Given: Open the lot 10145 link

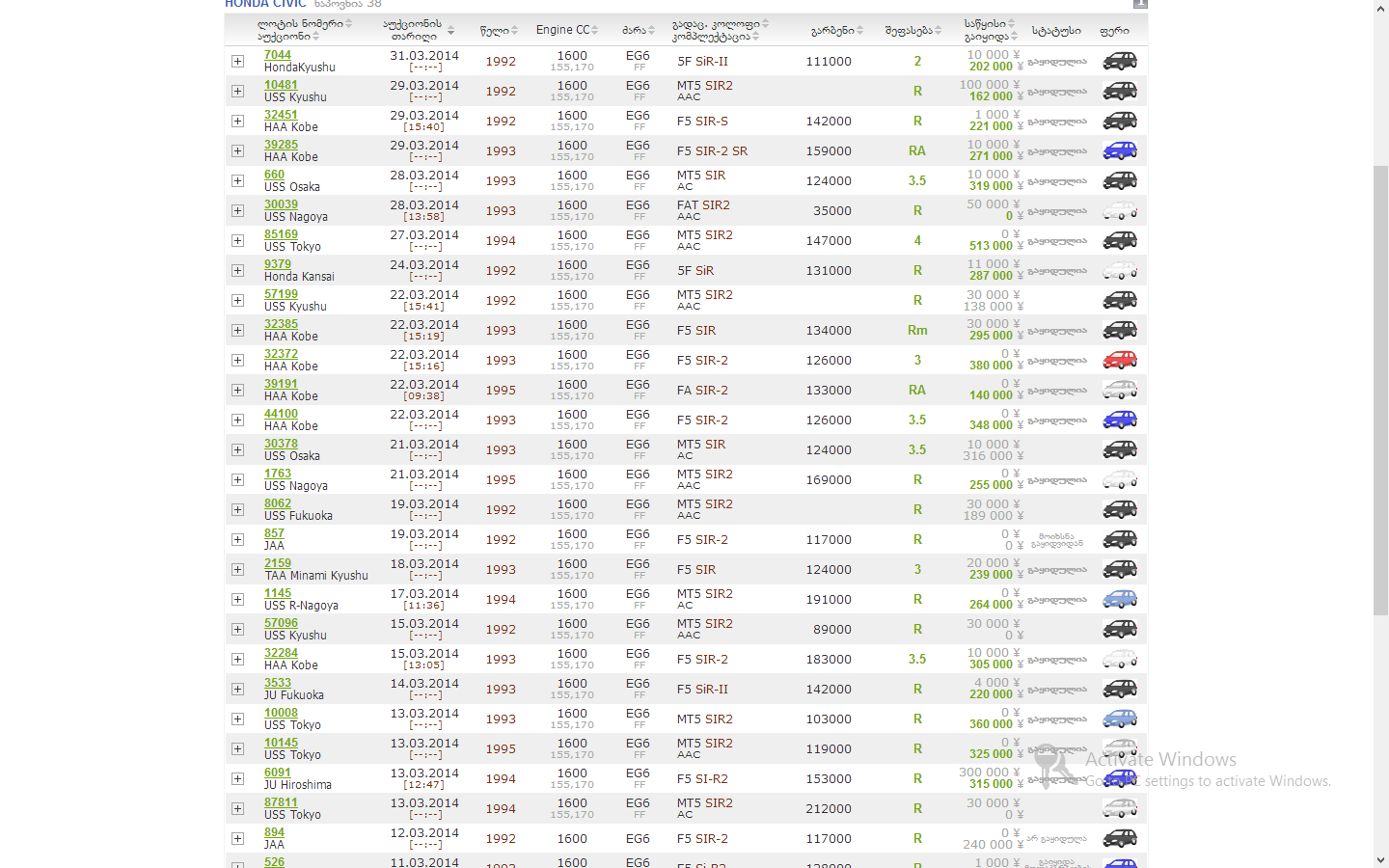Looking at the screenshot, I should coord(281,743).
